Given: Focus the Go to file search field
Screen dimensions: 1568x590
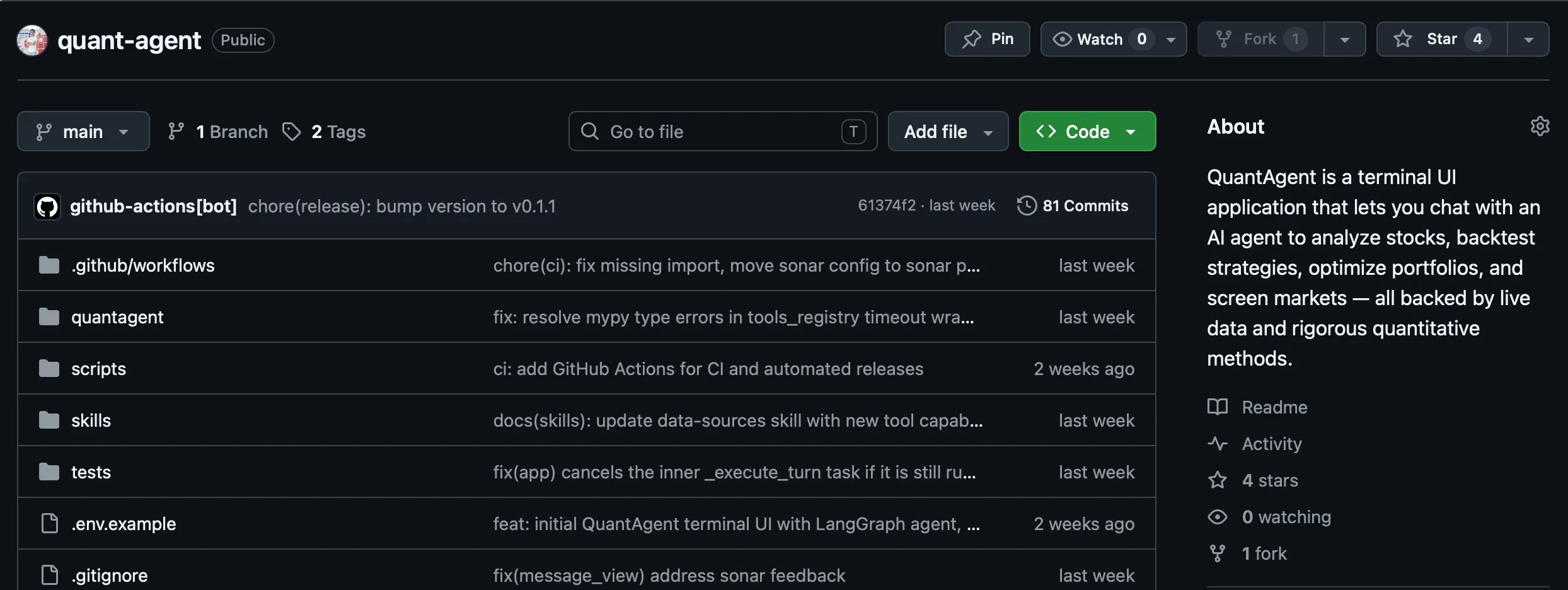Looking at the screenshot, I should point(723,131).
